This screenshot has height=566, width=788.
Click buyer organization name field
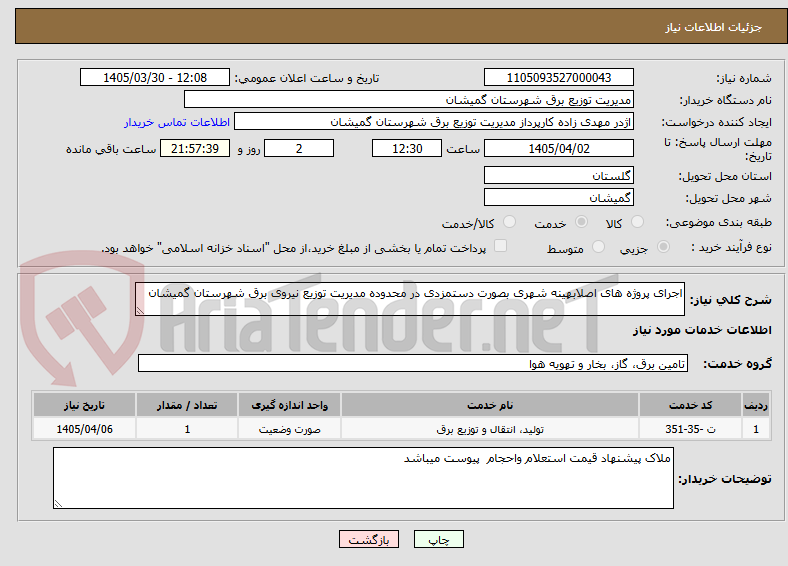(x=409, y=100)
